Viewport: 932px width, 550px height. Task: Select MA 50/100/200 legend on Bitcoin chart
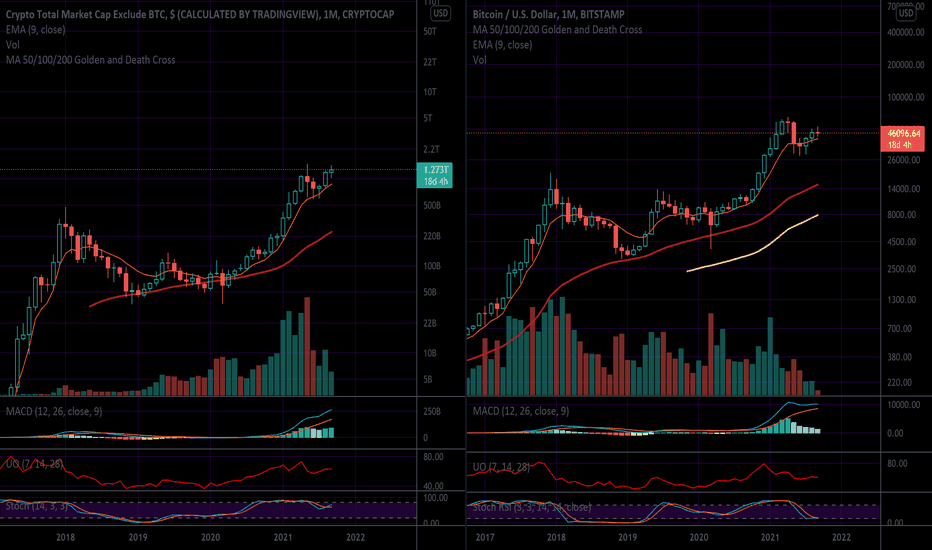pyautogui.click(x=558, y=30)
